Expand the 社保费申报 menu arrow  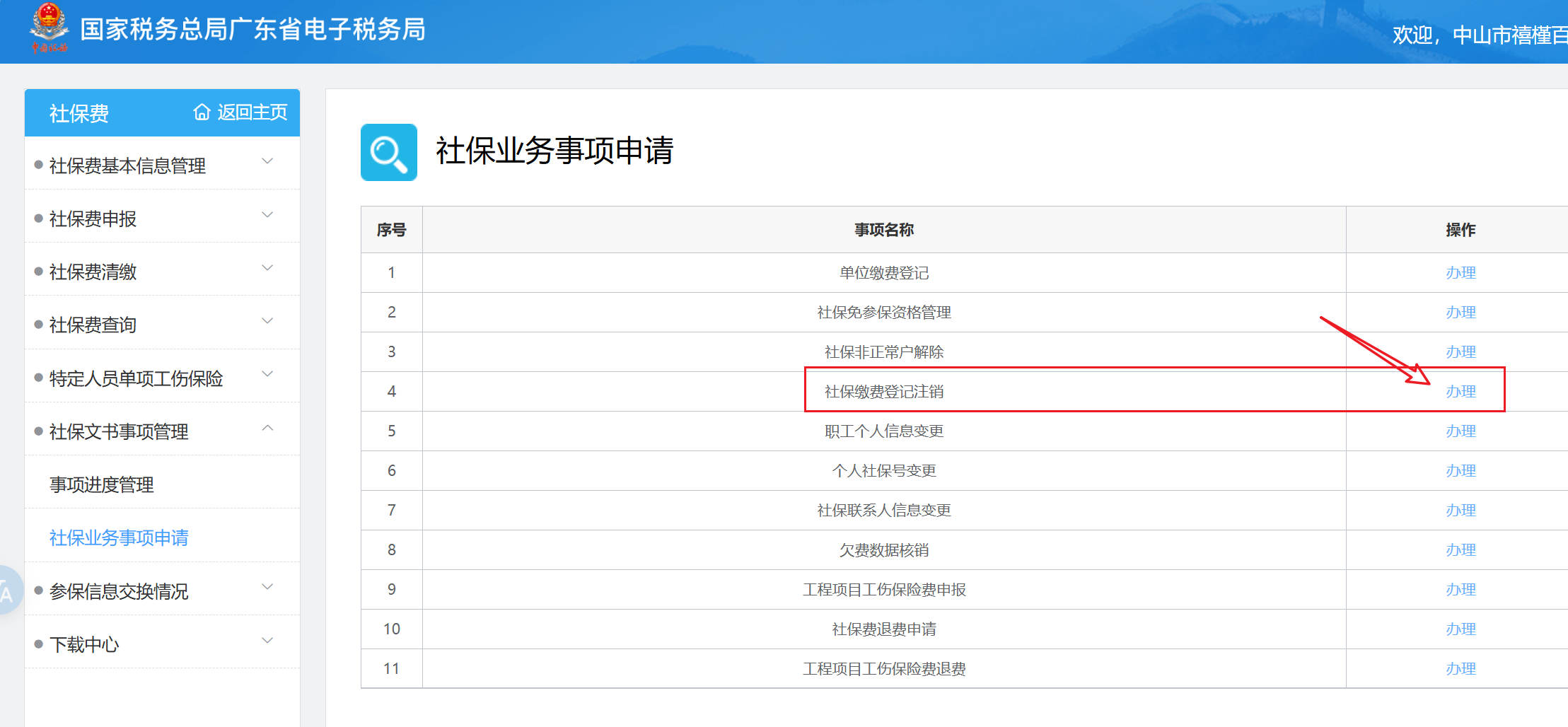[267, 215]
